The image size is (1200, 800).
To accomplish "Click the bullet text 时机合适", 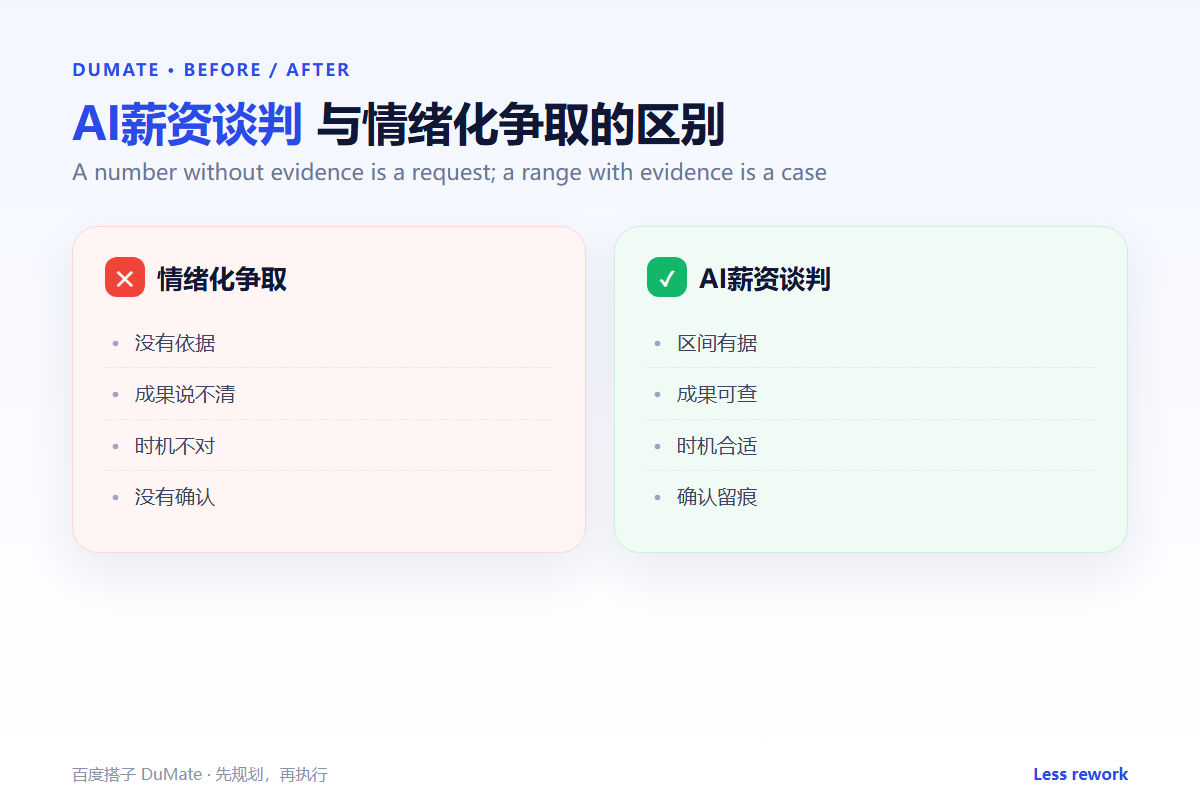I will (x=717, y=445).
